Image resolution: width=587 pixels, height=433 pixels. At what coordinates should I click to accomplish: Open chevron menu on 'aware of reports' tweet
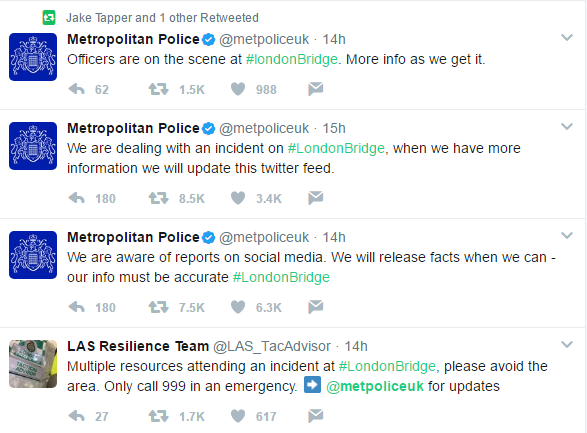567,235
